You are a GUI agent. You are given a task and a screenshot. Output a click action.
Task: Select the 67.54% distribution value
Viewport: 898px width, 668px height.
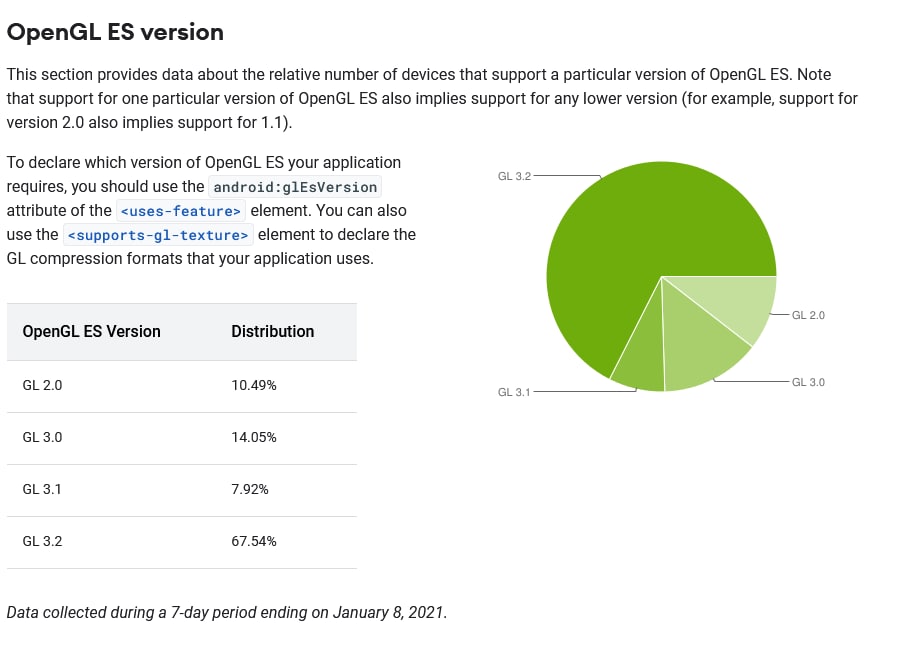[254, 541]
